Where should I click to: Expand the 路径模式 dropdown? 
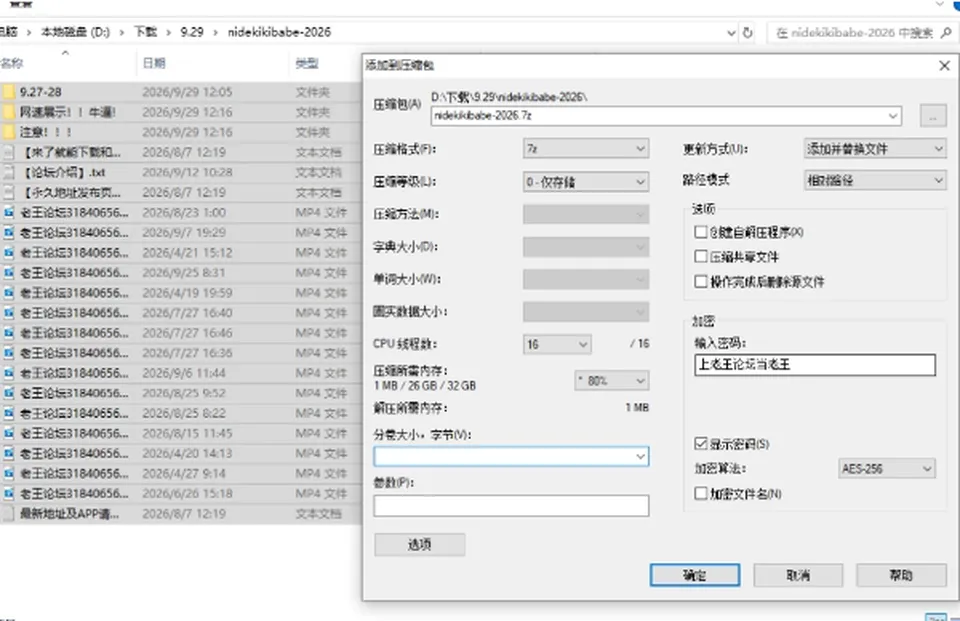coord(875,181)
